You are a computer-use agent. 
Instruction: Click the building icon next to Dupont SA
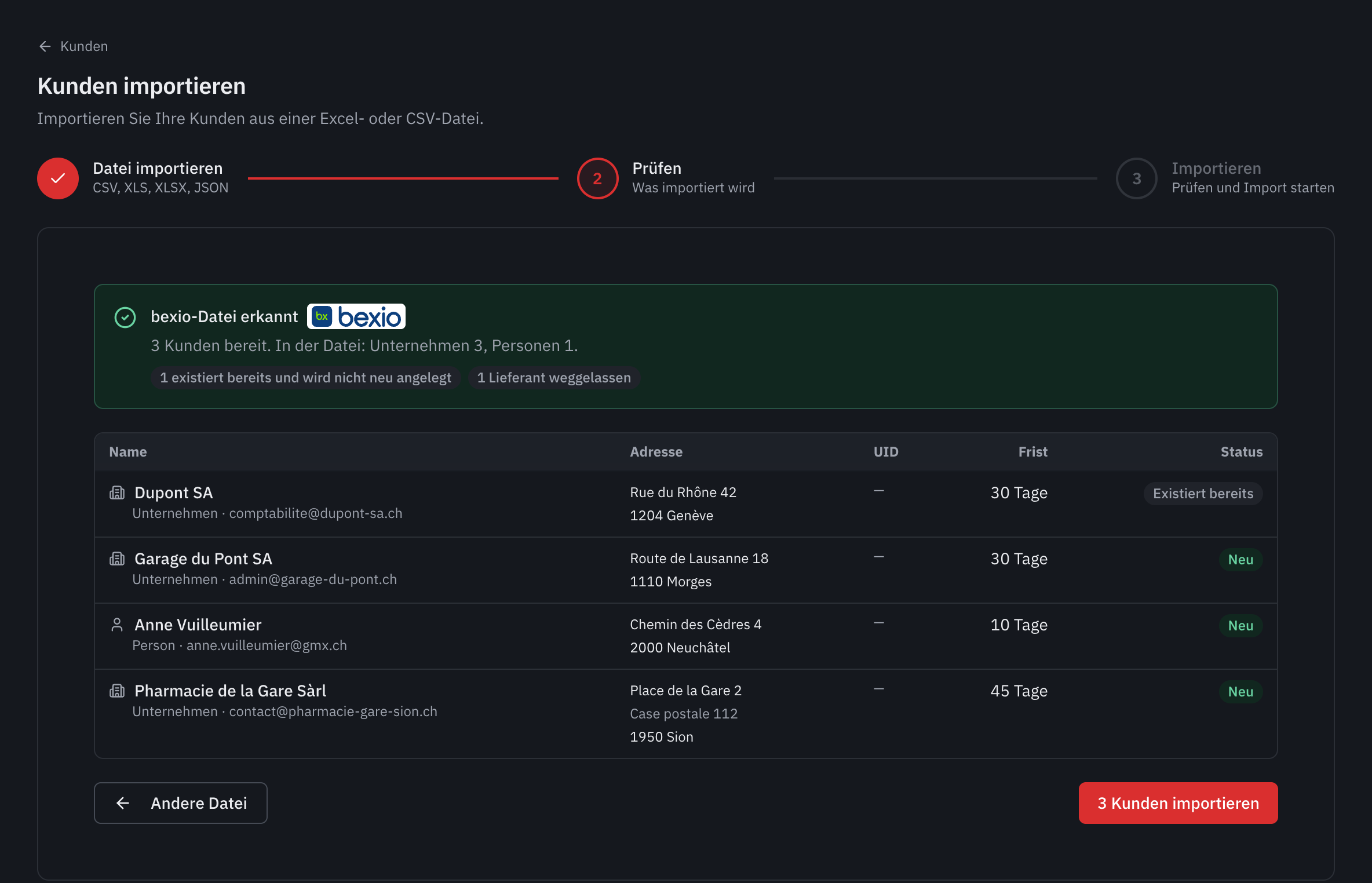tap(117, 492)
